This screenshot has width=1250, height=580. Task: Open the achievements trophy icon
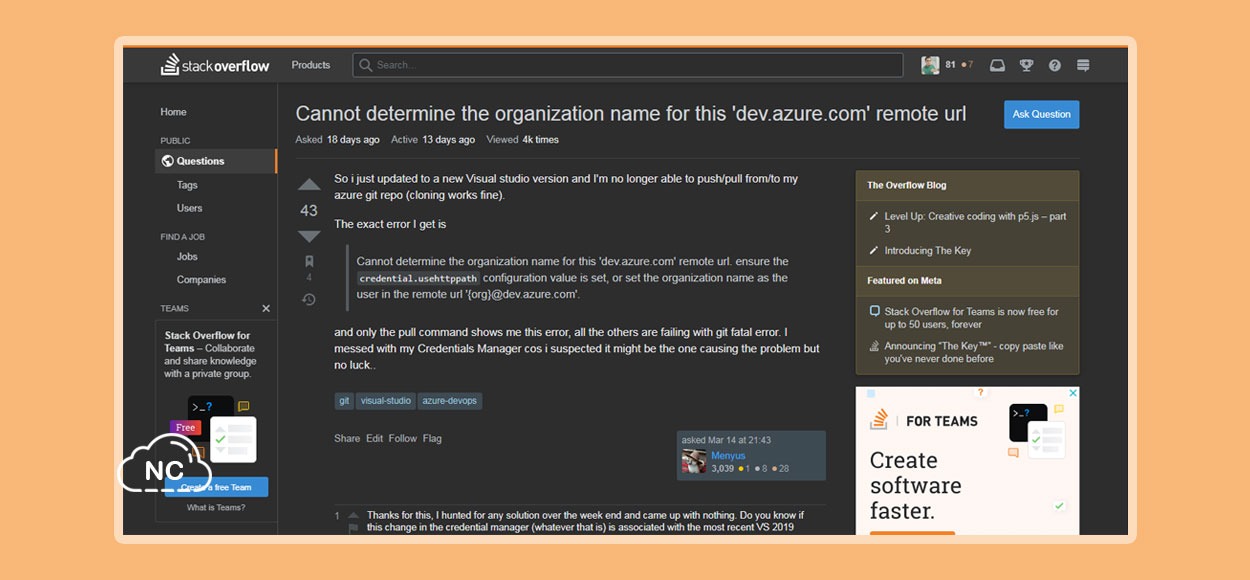click(1026, 65)
